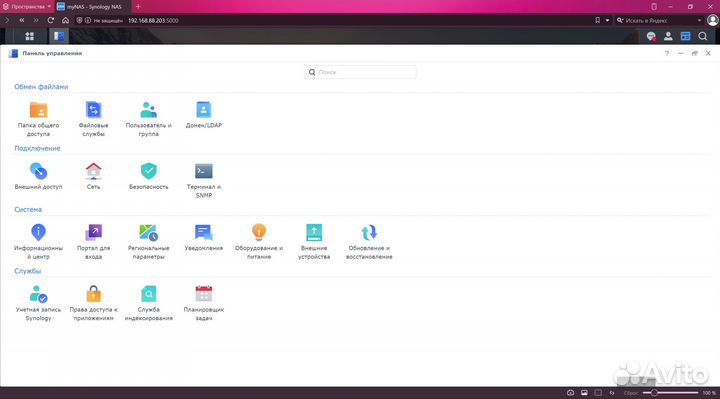720x399 pixels.
Task: Open DSM notifications chat icon
Action: click(x=651, y=36)
